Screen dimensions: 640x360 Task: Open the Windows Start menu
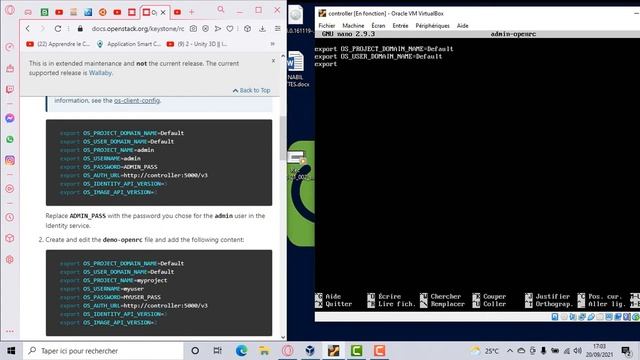click(11, 351)
